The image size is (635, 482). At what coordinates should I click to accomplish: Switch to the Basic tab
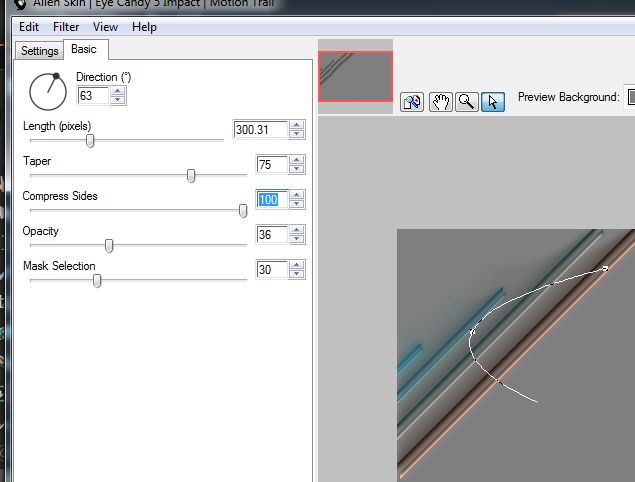[84, 49]
